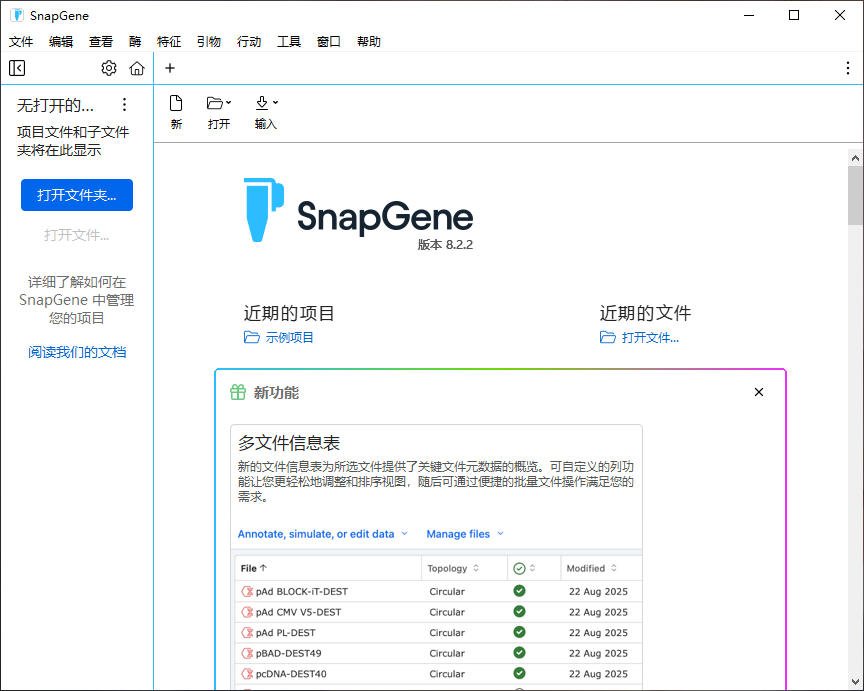The image size is (864, 691).
Task: Add a new tab with plus icon
Action: click(x=170, y=68)
